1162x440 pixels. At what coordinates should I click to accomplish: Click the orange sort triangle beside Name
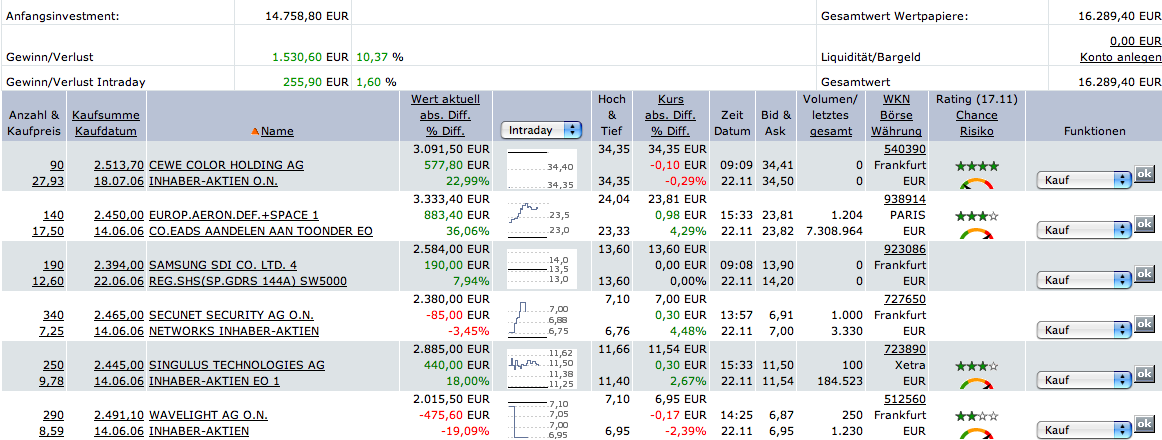(255, 131)
